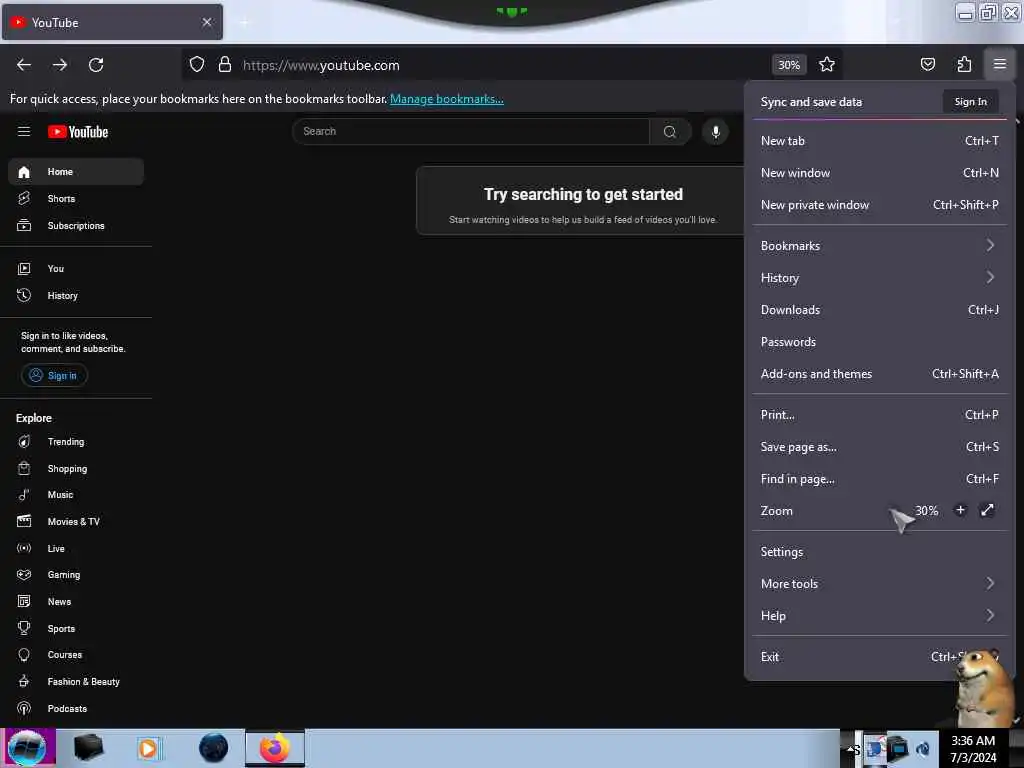Viewport: 1024px width, 768px height.
Task: Open History in the YouTube sidebar
Action: pyautogui.click(x=76, y=296)
